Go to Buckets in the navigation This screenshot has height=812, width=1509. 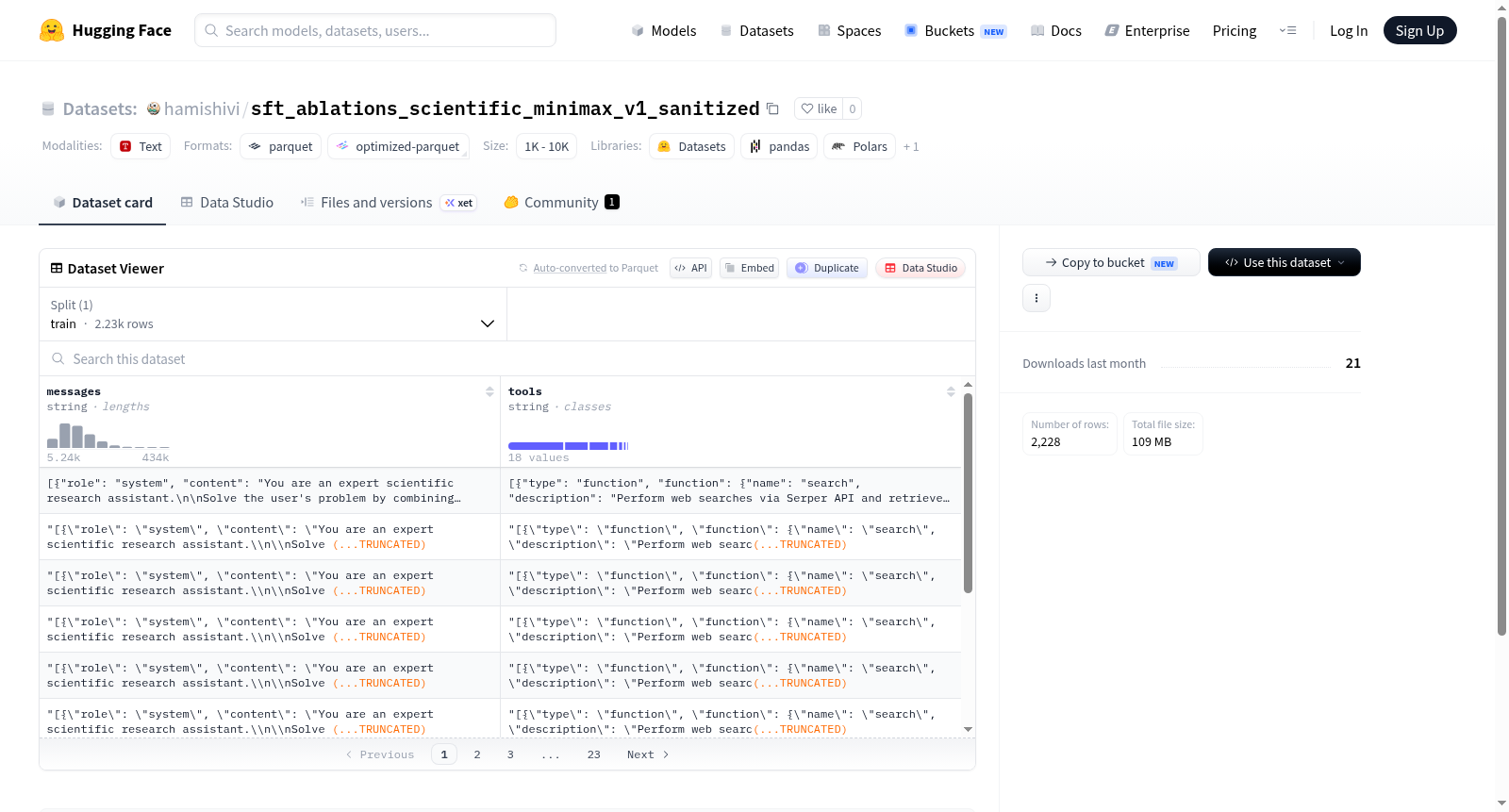coord(955,30)
